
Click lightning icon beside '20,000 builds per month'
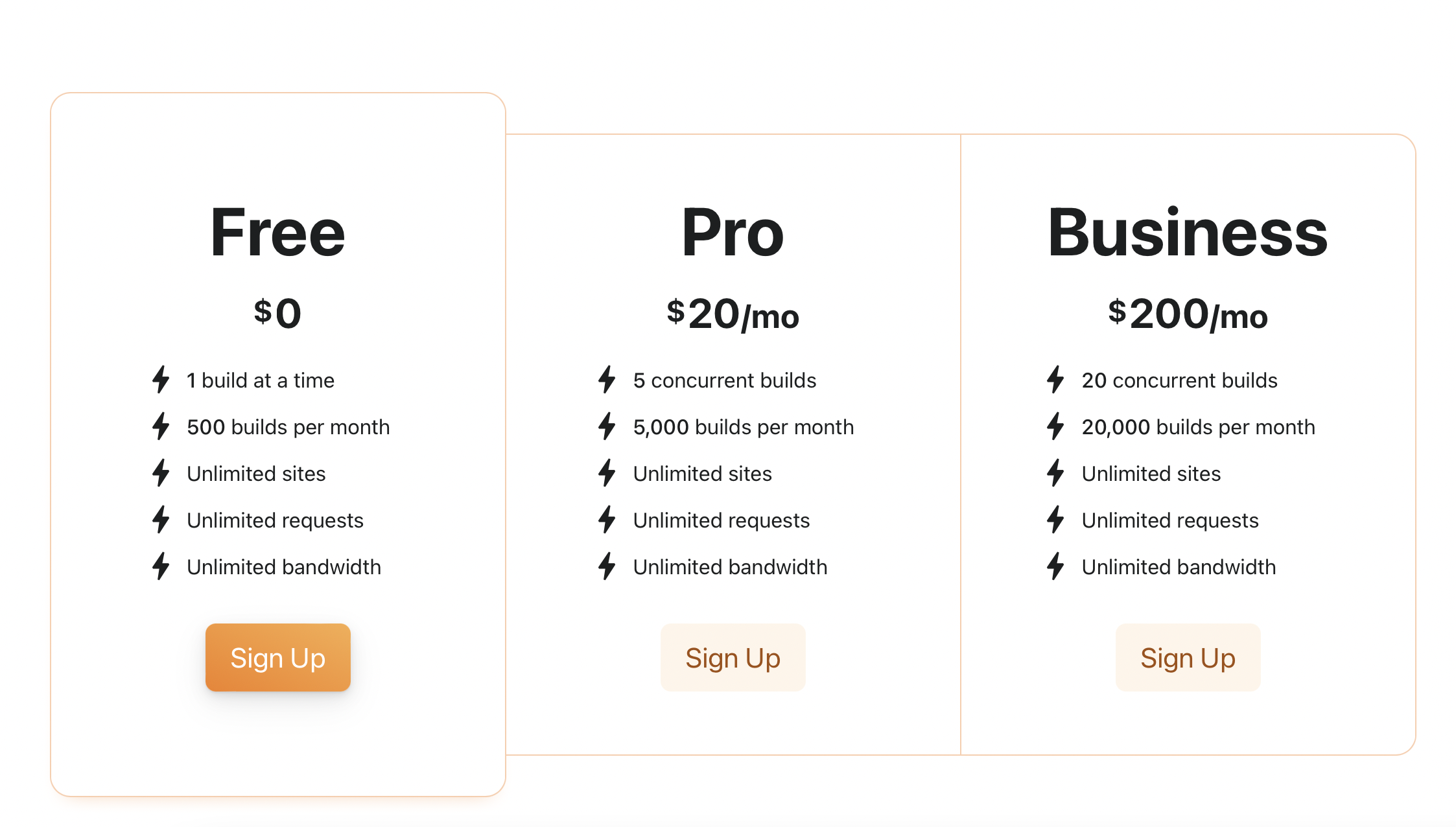(x=1055, y=426)
